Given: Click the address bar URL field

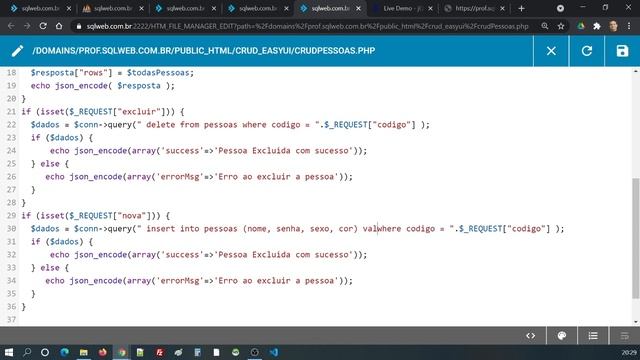Looking at the screenshot, I should [307, 26].
